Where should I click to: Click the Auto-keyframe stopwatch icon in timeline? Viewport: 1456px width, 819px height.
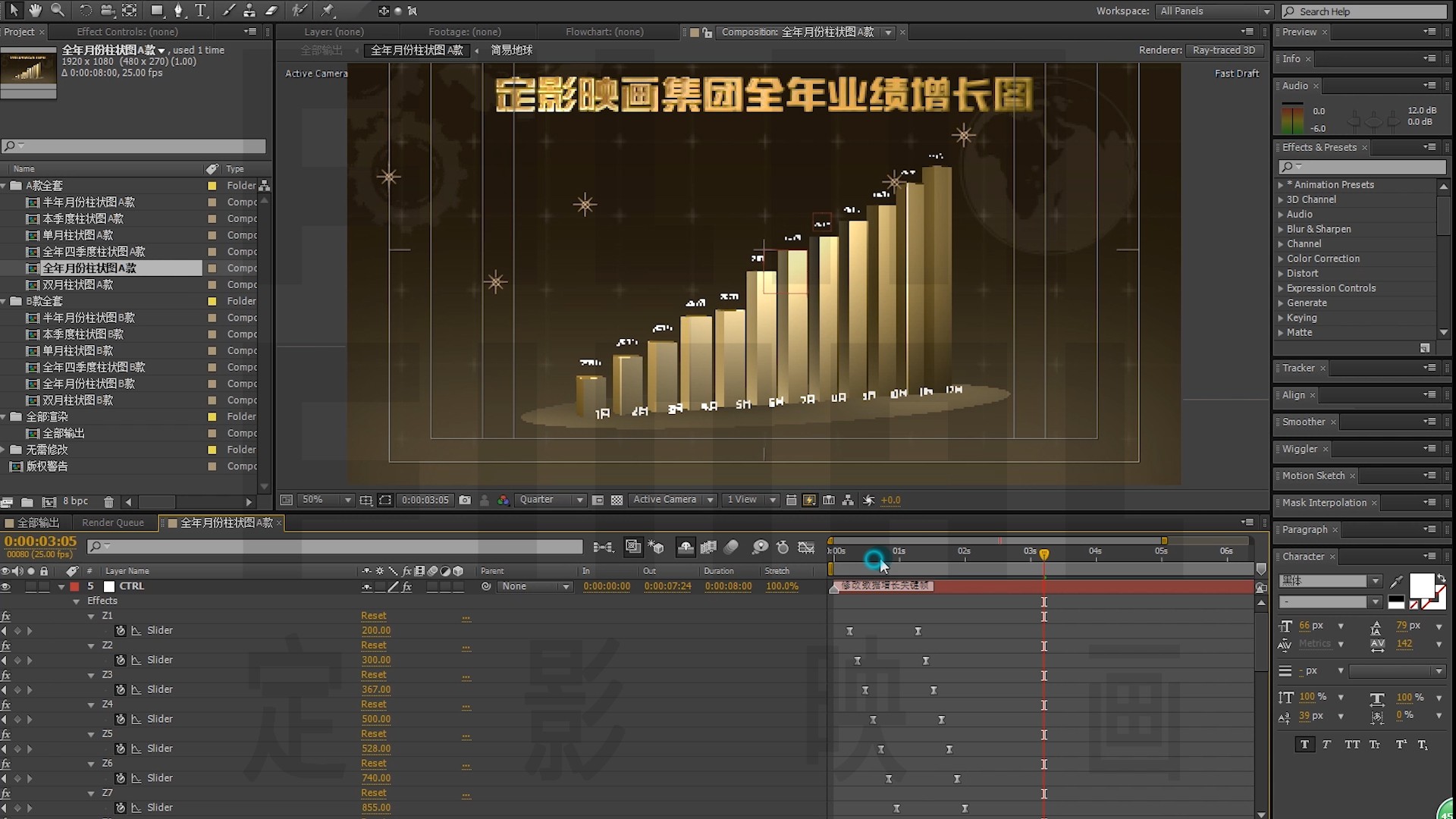[783, 547]
